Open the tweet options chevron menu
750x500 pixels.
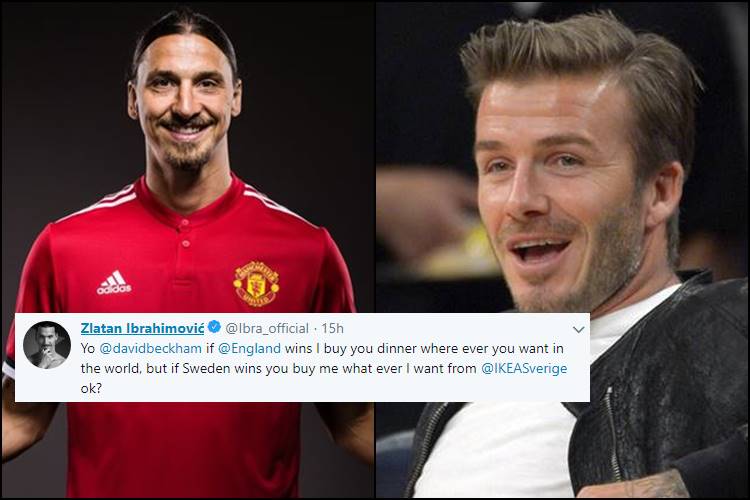579,330
